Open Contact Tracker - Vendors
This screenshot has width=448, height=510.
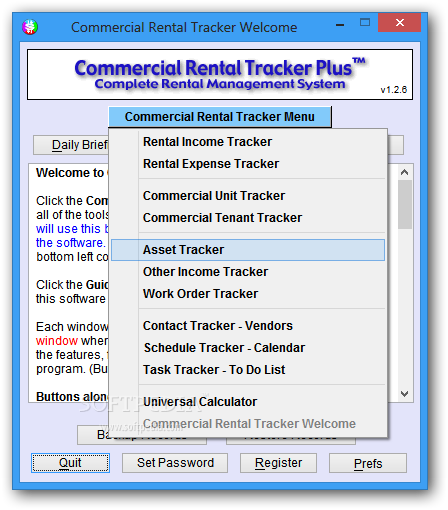tap(248, 326)
